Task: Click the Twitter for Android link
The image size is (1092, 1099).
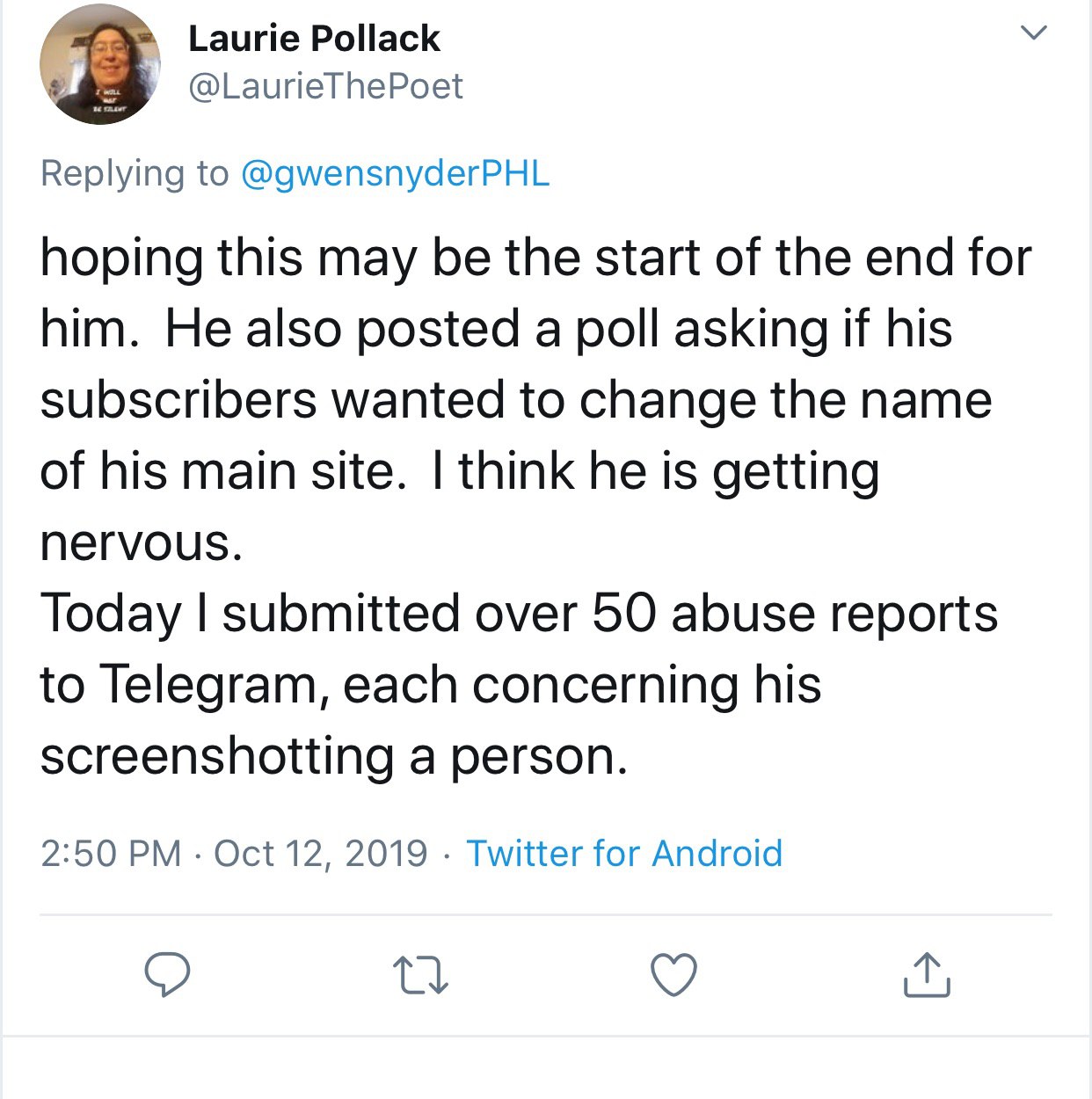Action: pyautogui.click(x=624, y=853)
